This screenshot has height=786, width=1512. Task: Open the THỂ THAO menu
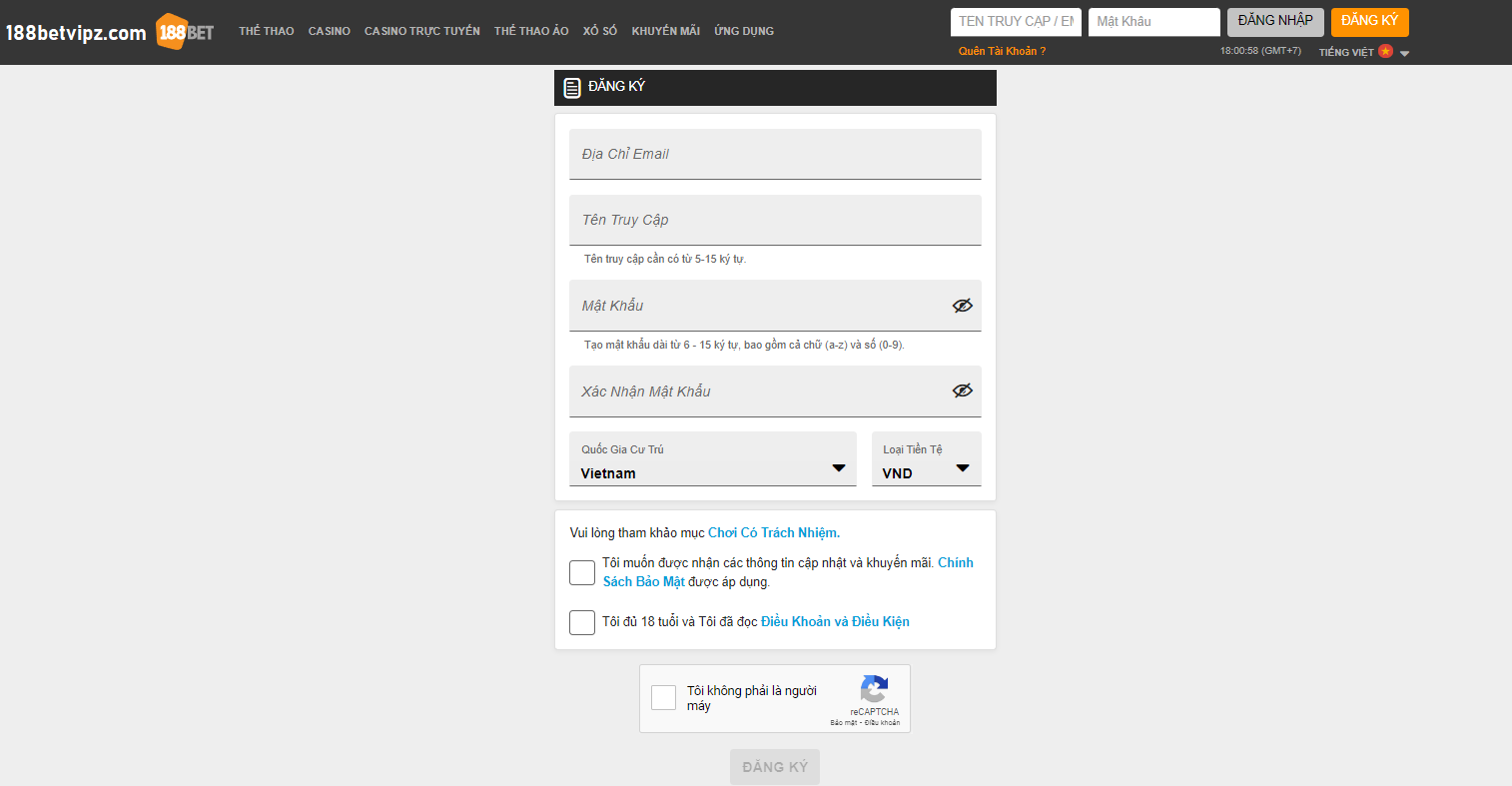click(x=267, y=31)
